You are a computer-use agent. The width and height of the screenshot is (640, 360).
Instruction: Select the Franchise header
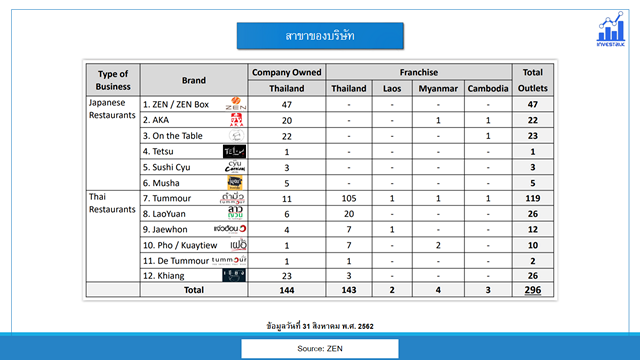[x=419, y=72]
